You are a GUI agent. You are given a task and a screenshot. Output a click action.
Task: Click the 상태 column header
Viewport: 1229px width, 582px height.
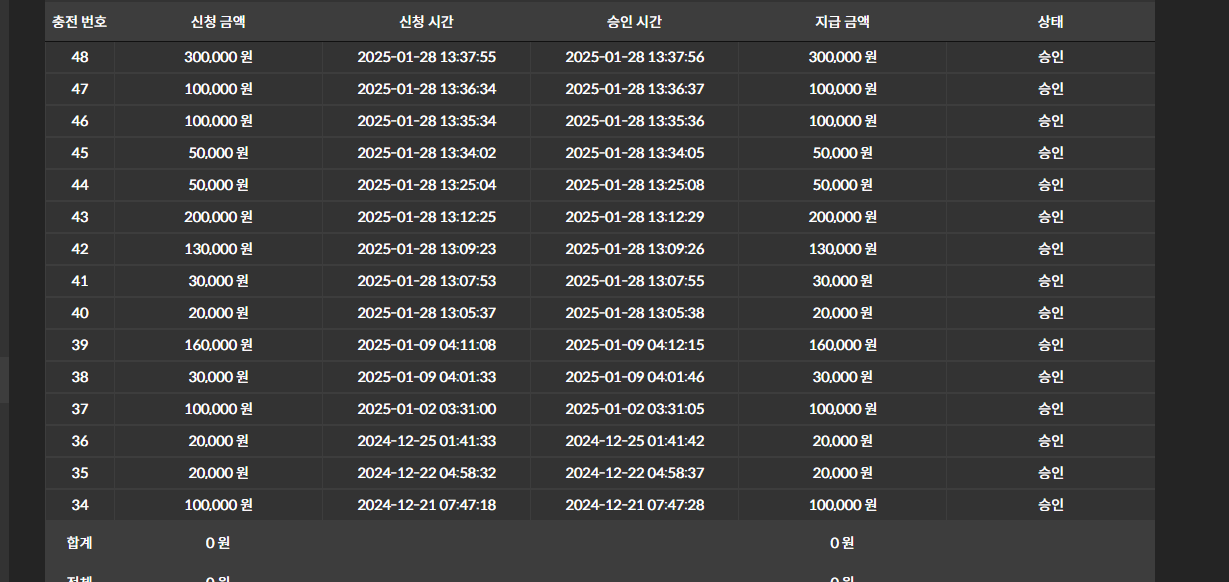1050,22
